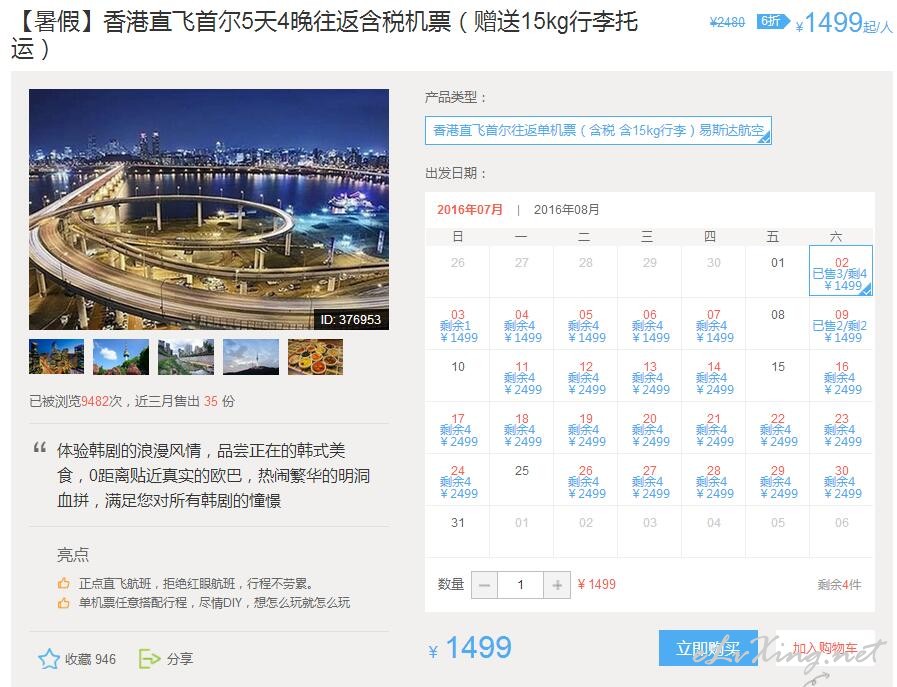Select departure date July 11
The width and height of the screenshot is (897, 687).
point(522,376)
